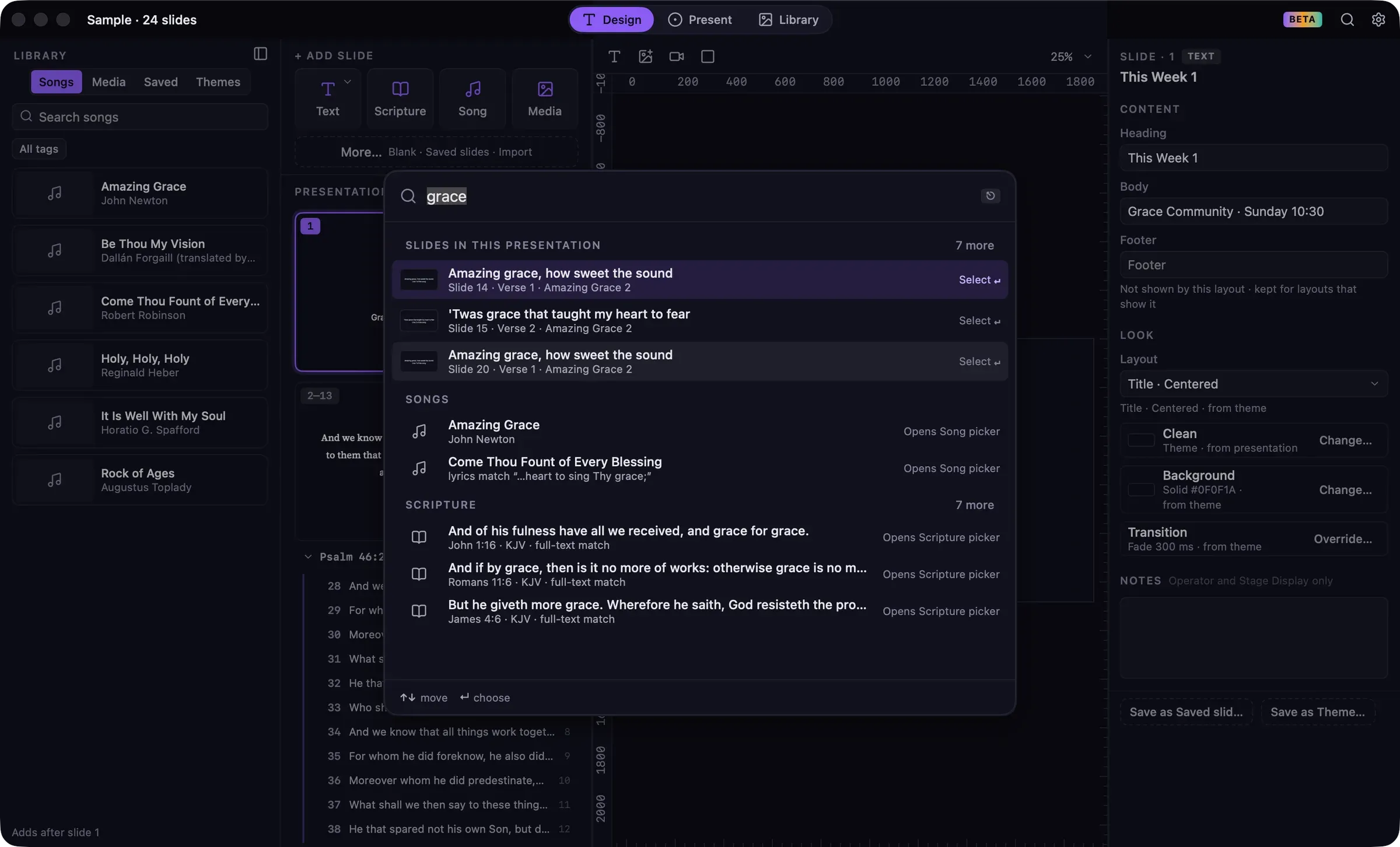1400x847 pixels.
Task: Switch to the Library tab in top bar
Action: (788, 20)
